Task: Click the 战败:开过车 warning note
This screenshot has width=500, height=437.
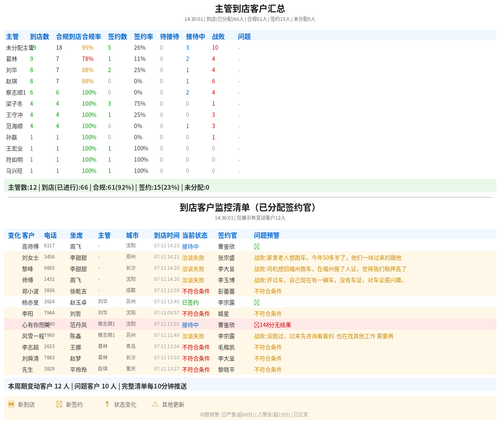Action: coord(329,280)
